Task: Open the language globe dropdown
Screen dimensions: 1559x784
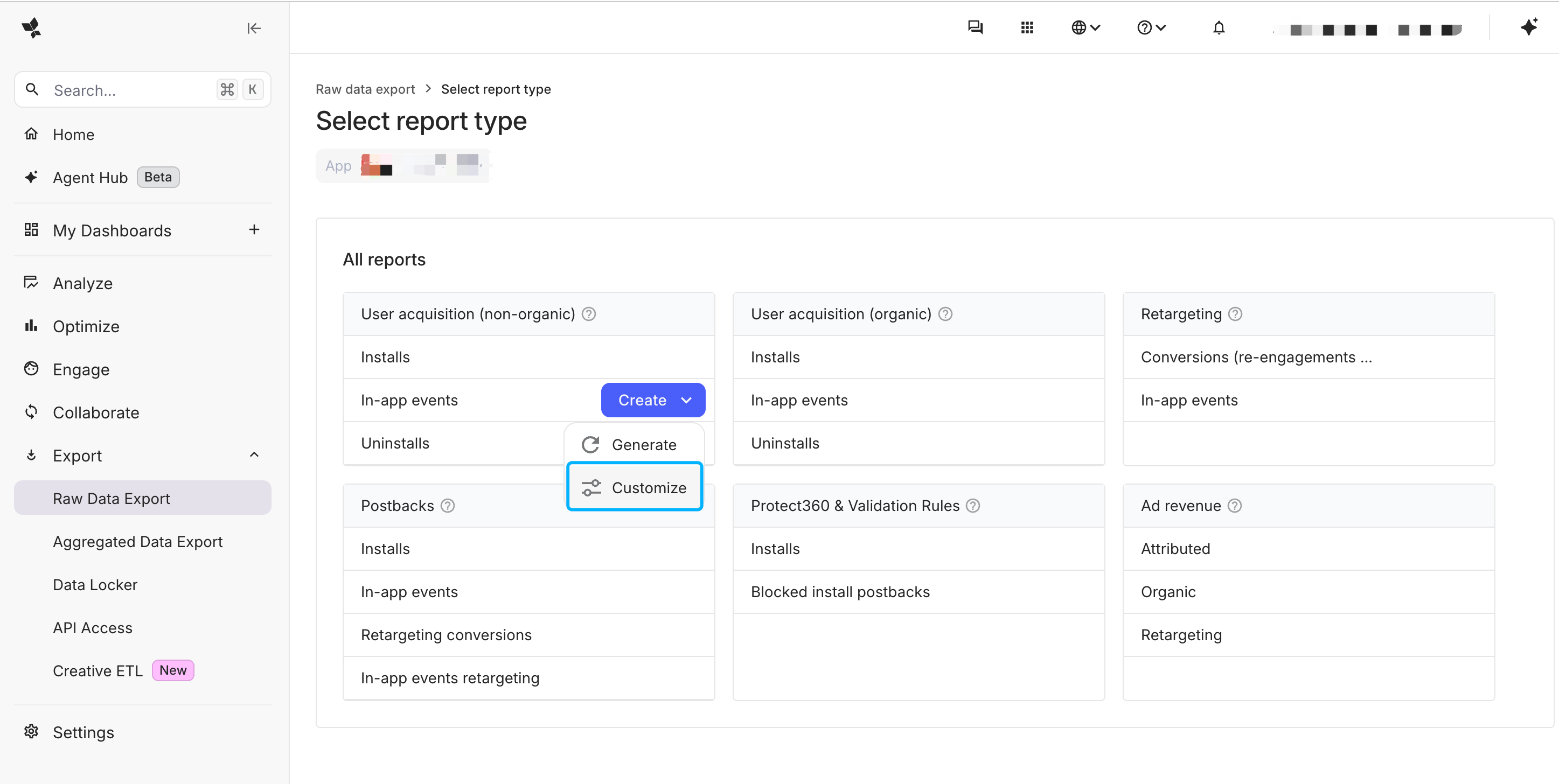Action: click(x=1085, y=28)
